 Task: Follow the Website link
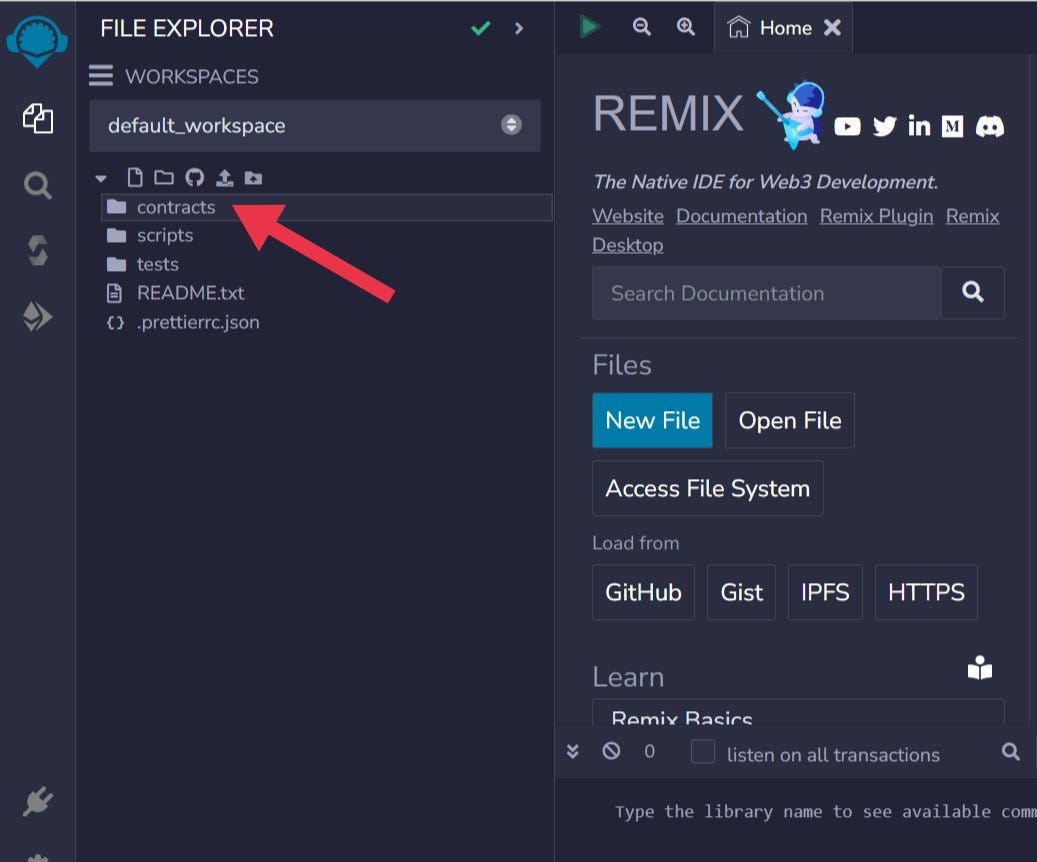coord(628,216)
